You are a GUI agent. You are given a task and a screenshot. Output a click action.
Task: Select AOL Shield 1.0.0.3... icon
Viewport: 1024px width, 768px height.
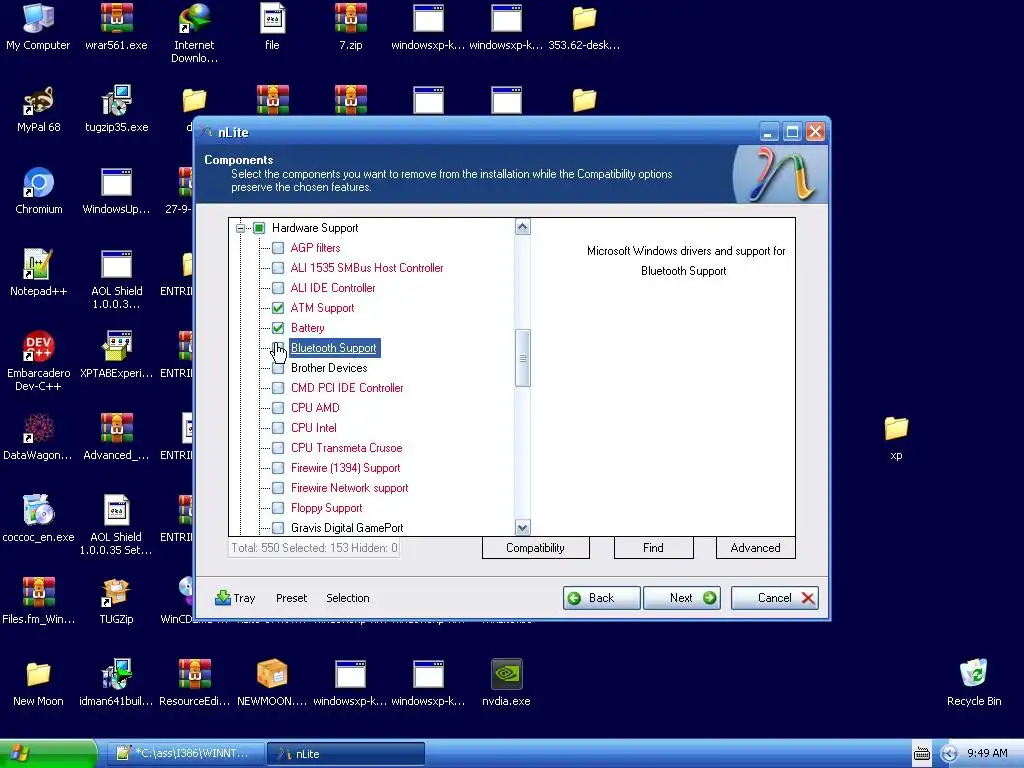click(x=116, y=279)
